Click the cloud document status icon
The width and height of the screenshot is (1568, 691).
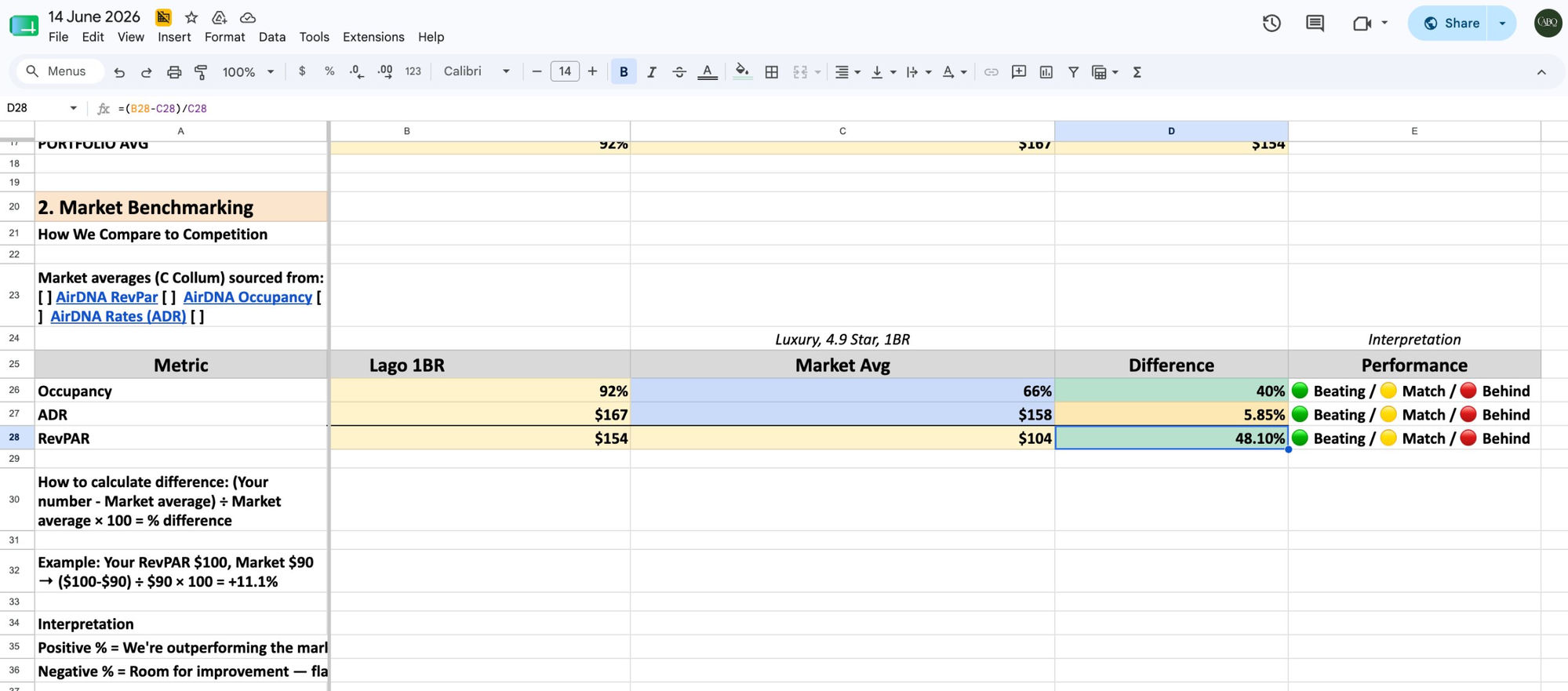(248, 16)
